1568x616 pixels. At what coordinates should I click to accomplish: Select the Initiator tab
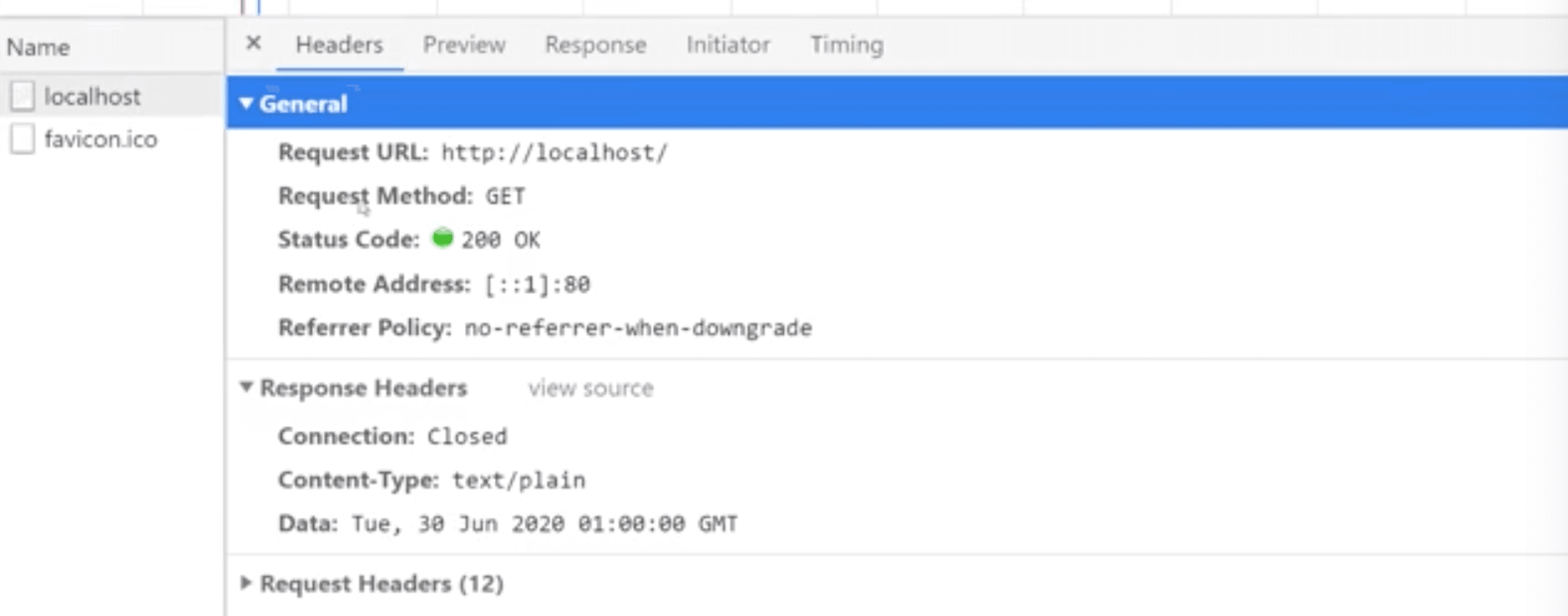click(x=728, y=45)
